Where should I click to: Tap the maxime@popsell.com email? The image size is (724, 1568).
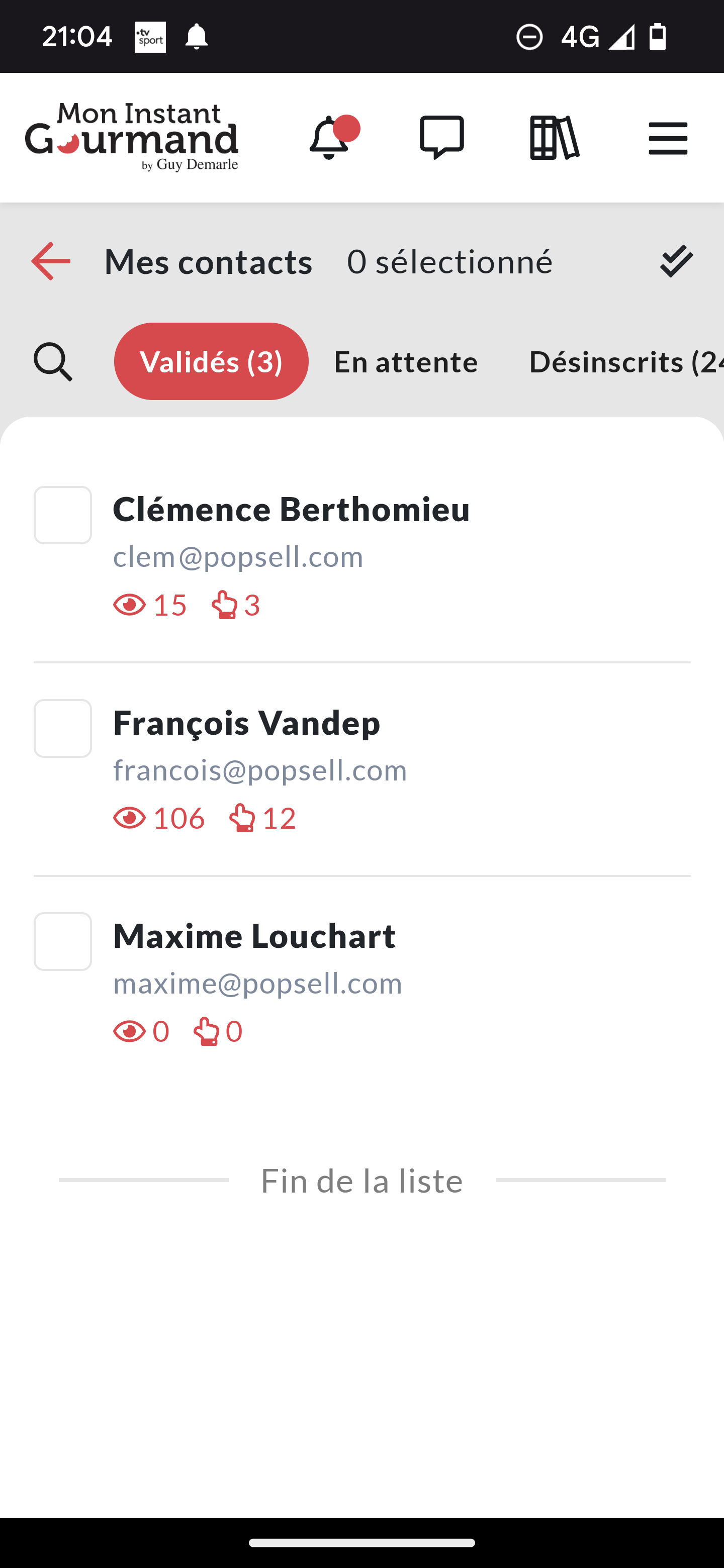pos(257,983)
